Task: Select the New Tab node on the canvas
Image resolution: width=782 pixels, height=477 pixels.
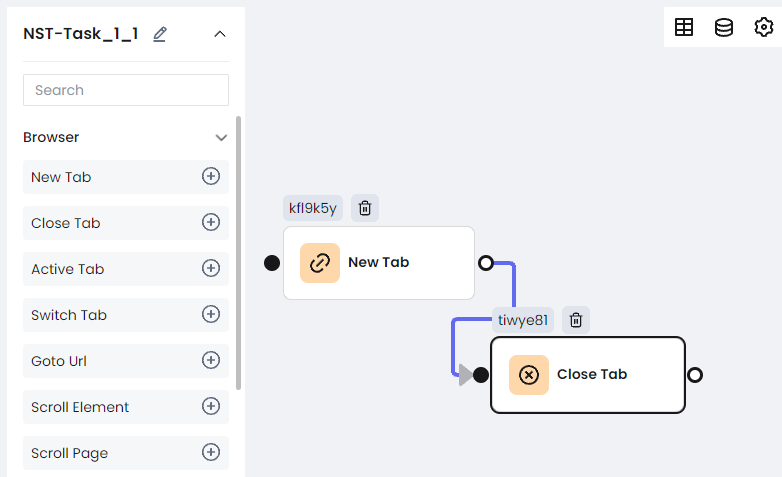Action: pos(379,263)
